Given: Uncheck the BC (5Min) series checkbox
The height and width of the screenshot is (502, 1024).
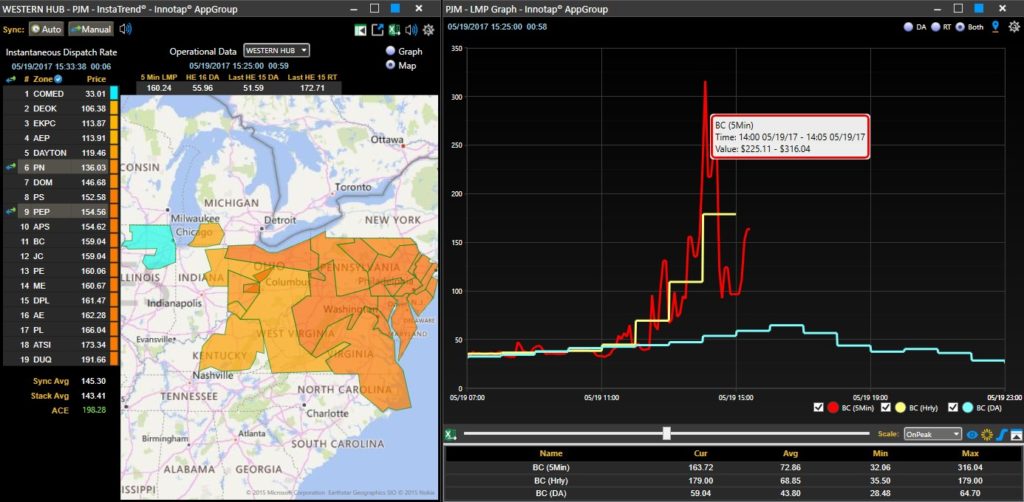Looking at the screenshot, I should (x=818, y=408).
